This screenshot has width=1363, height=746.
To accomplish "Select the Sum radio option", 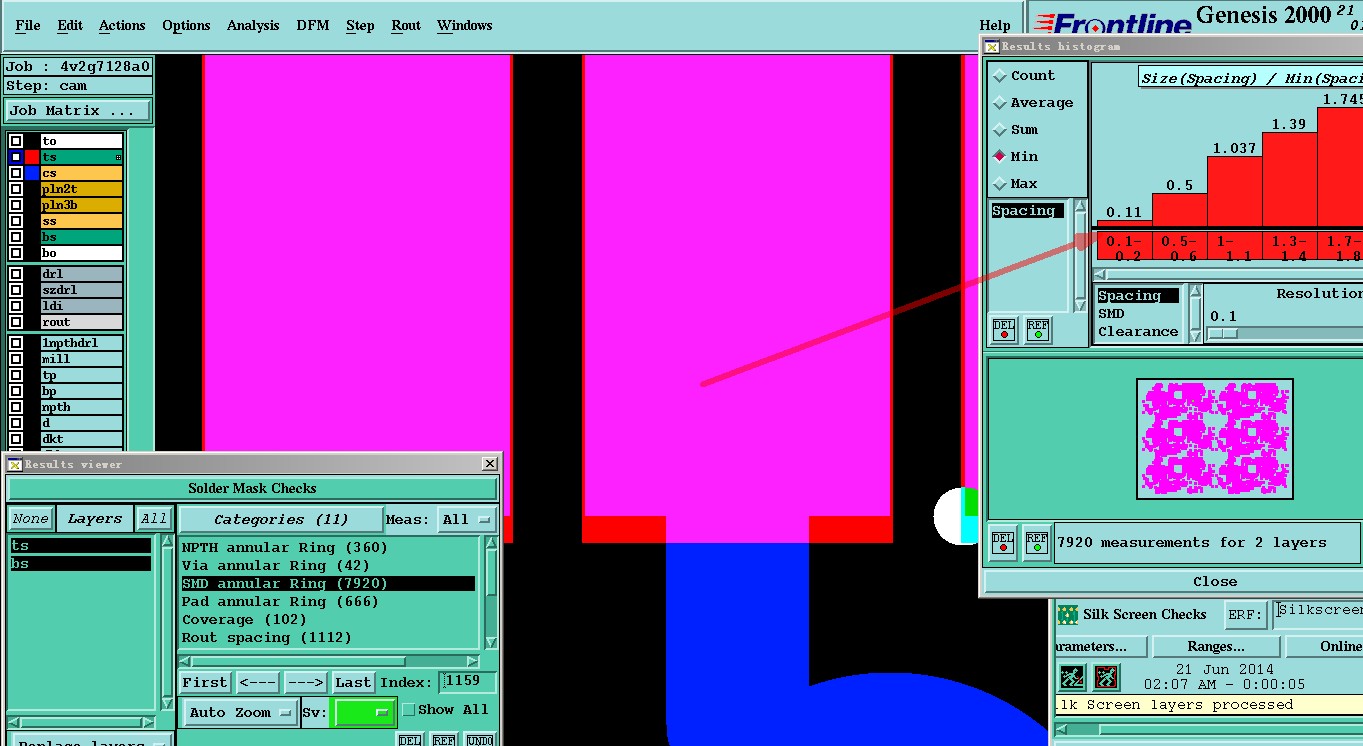I will click(1000, 130).
